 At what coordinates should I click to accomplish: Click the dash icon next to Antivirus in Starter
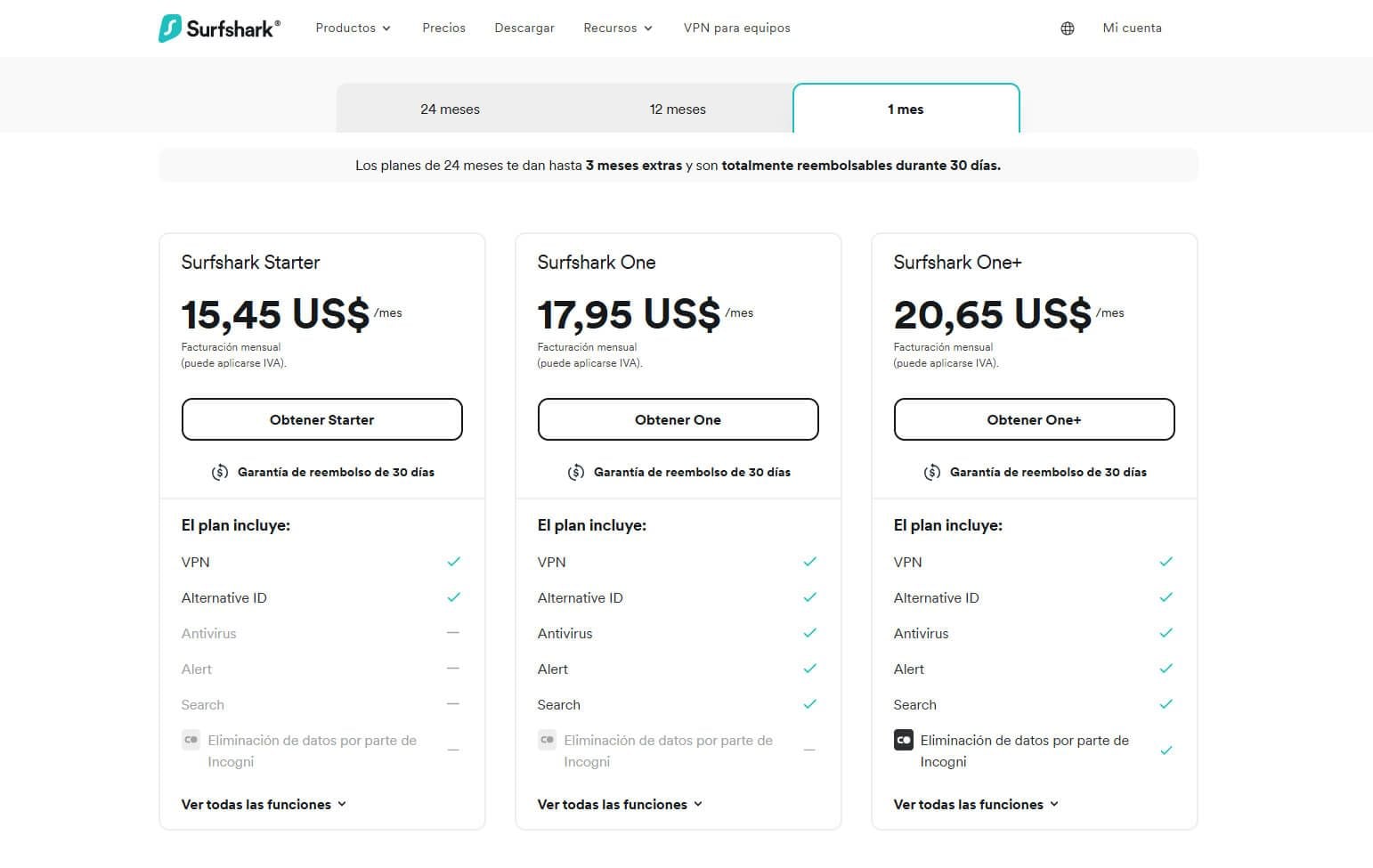pos(454,632)
